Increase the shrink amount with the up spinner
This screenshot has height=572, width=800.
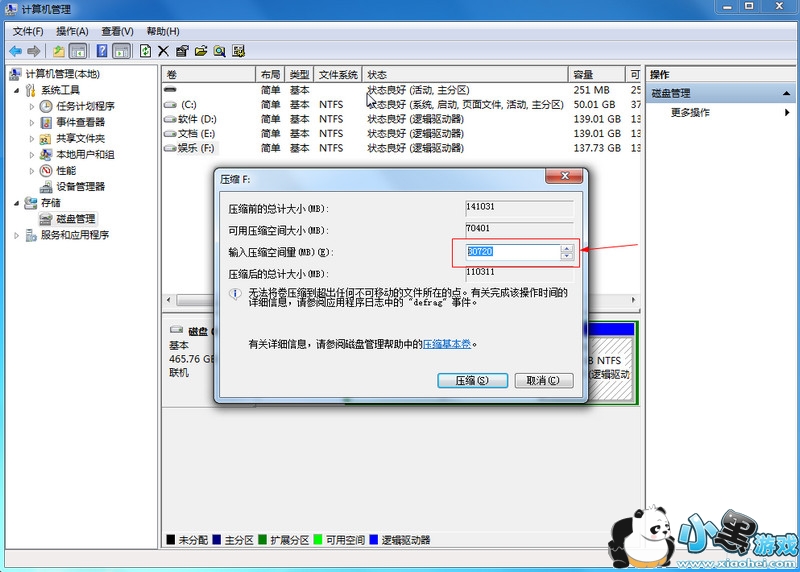567,248
